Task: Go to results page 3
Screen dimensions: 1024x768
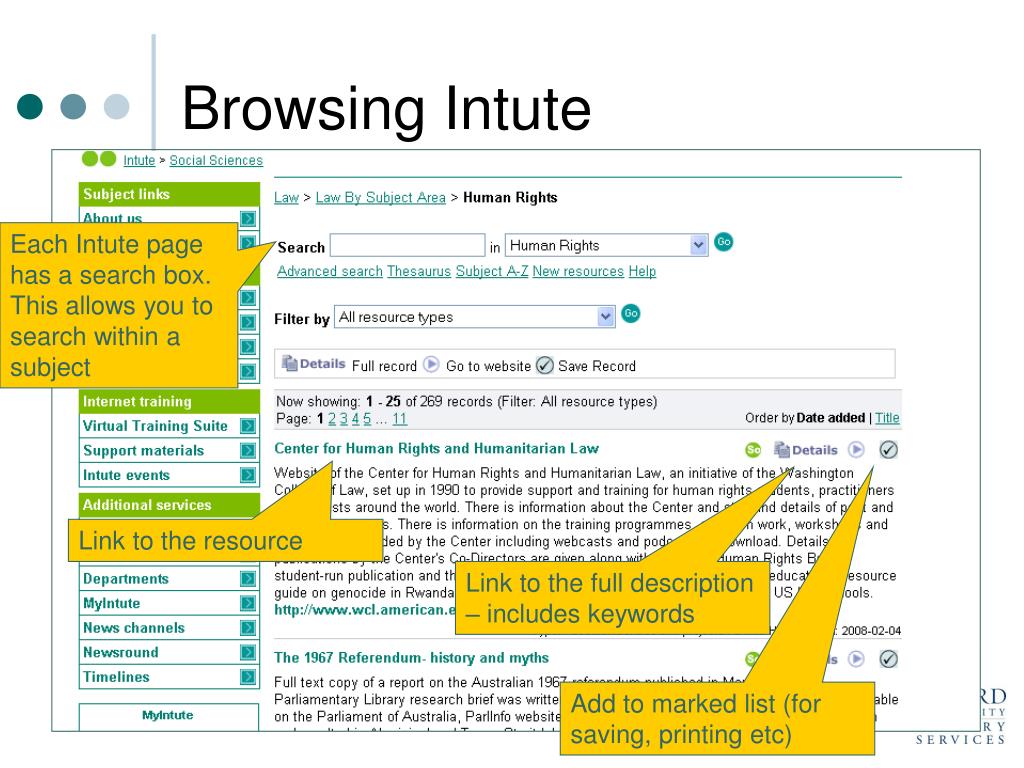Action: (x=344, y=419)
